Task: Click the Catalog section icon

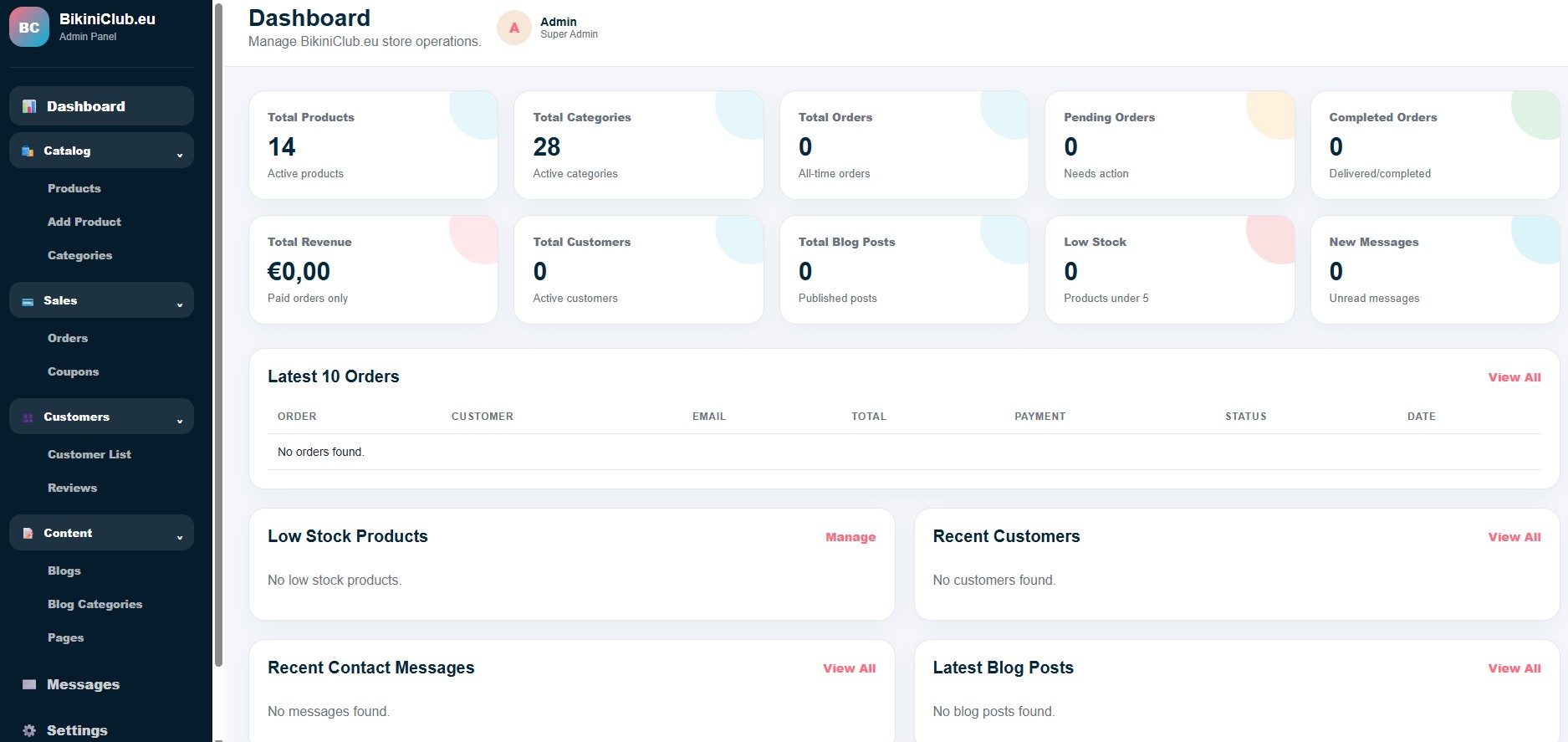Action: click(28, 151)
